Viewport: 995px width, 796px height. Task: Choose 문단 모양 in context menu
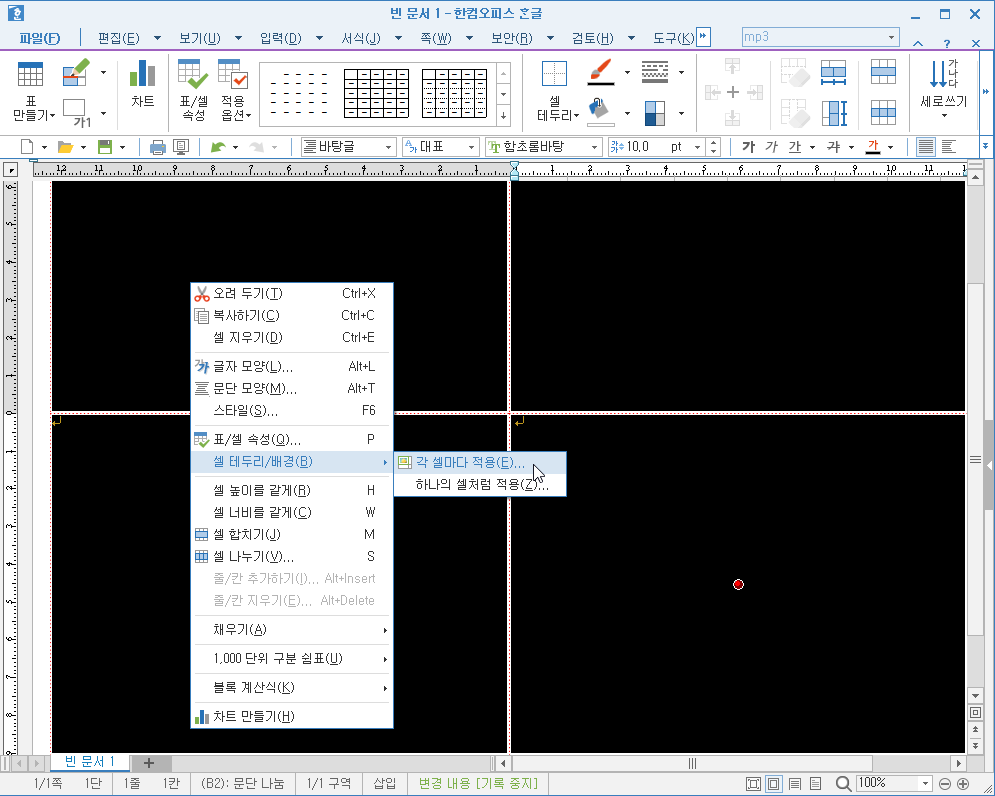tap(292, 388)
